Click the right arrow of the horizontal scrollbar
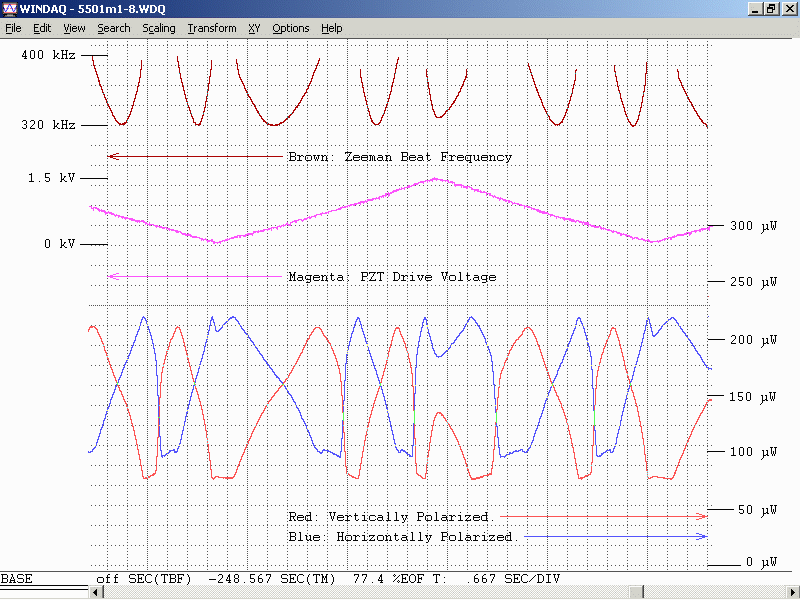This screenshot has height=600, width=800. click(x=791, y=592)
